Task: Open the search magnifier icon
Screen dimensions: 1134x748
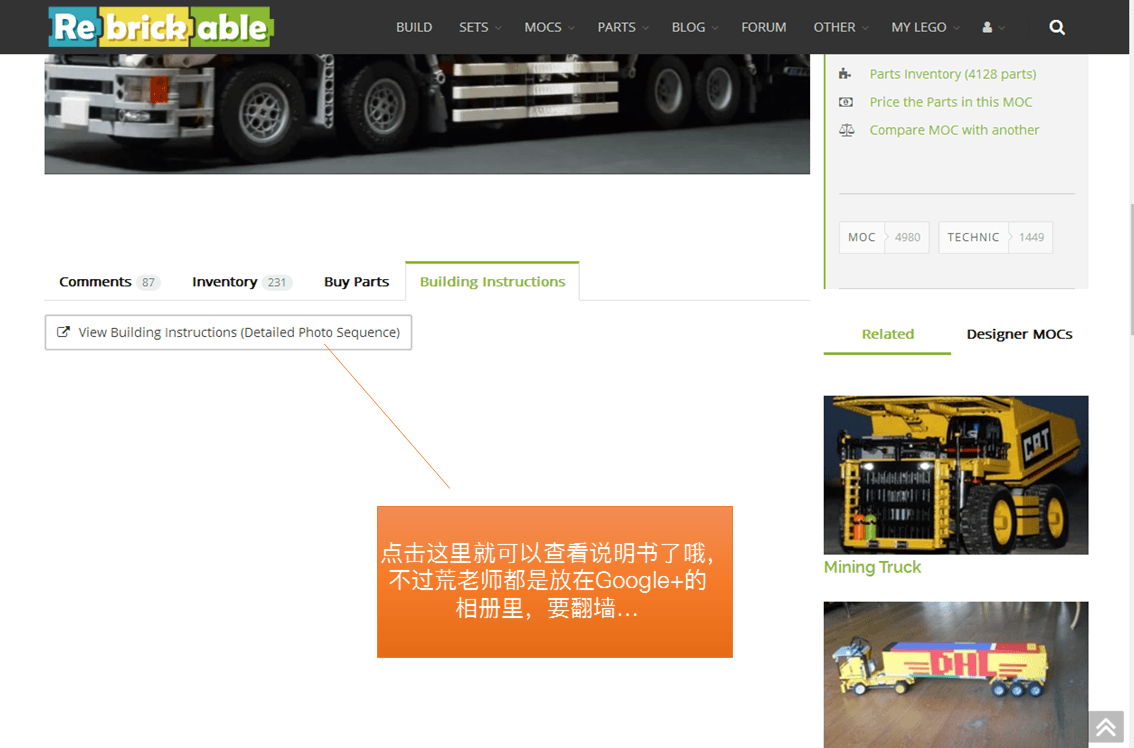Action: pos(1057,27)
